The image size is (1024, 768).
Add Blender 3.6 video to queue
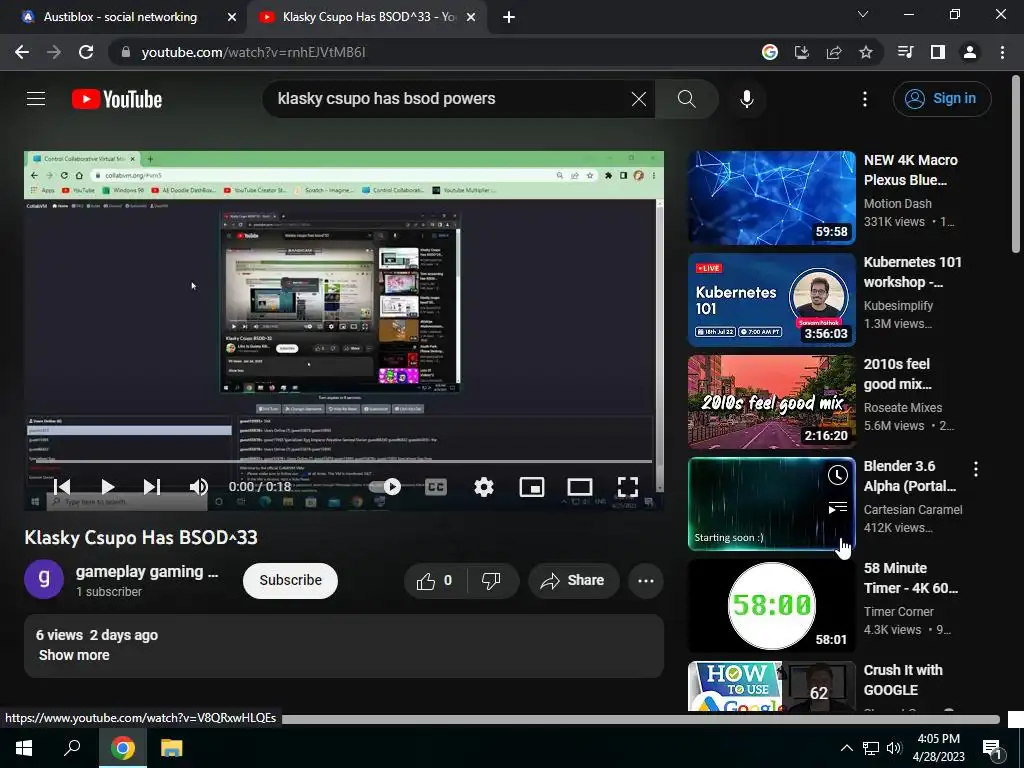click(837, 507)
